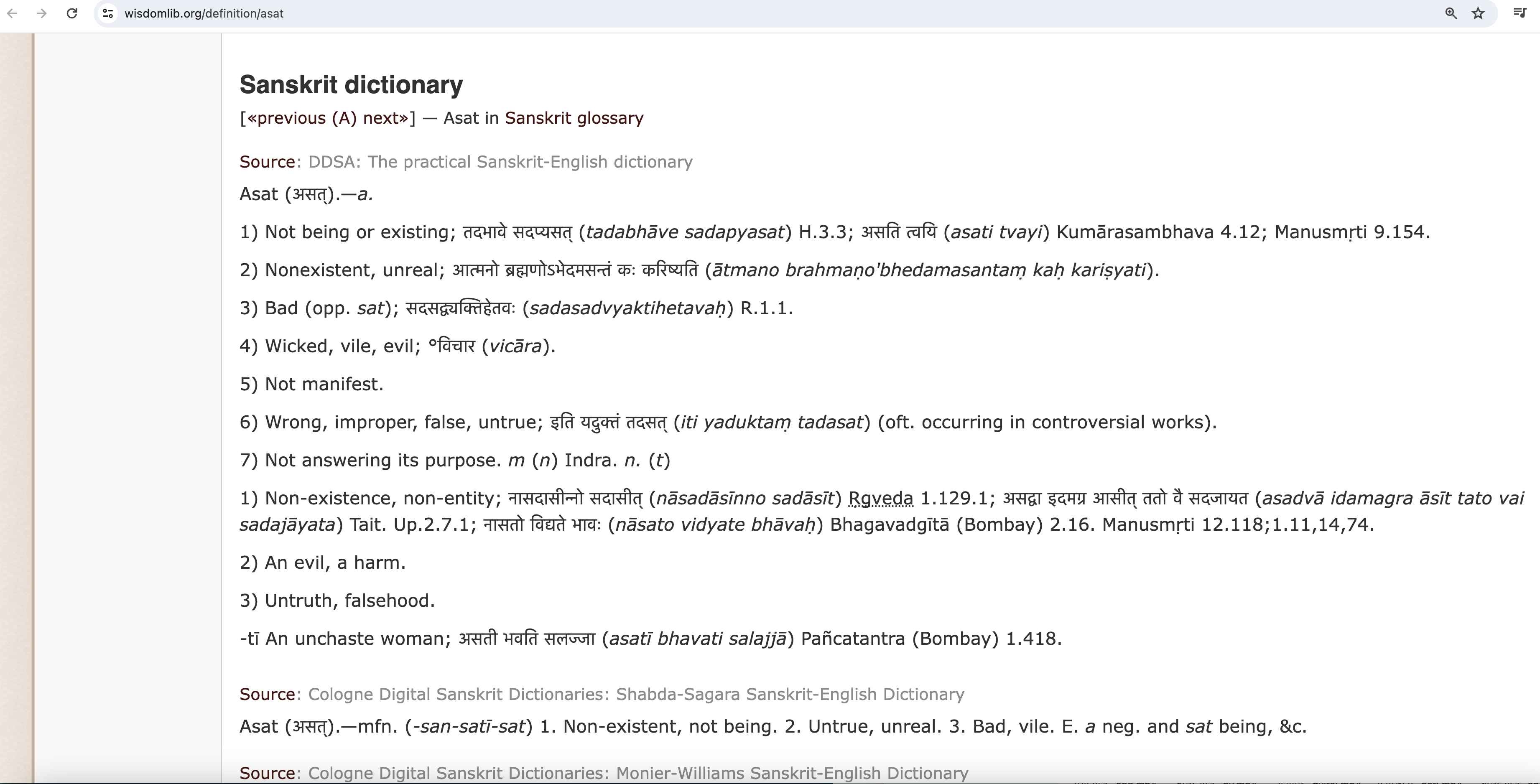Click the browser back arrow
Viewport: 1540px width, 784px height.
tap(12, 13)
